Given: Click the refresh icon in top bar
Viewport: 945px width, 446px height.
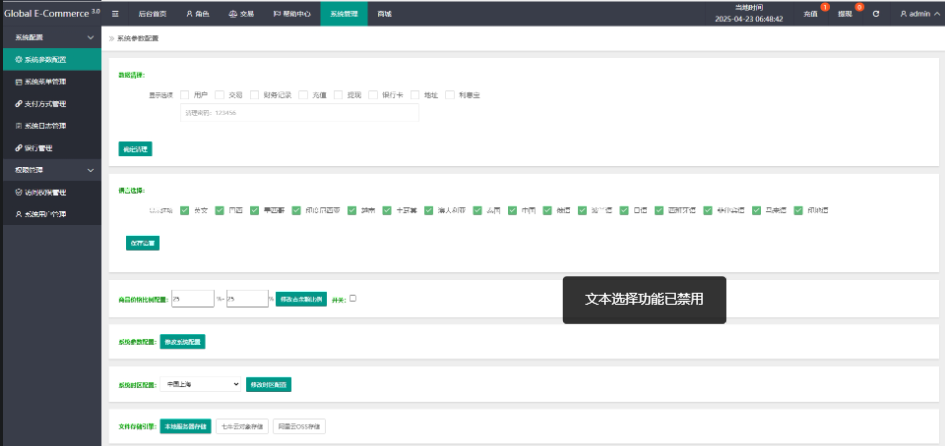Looking at the screenshot, I should point(876,13).
